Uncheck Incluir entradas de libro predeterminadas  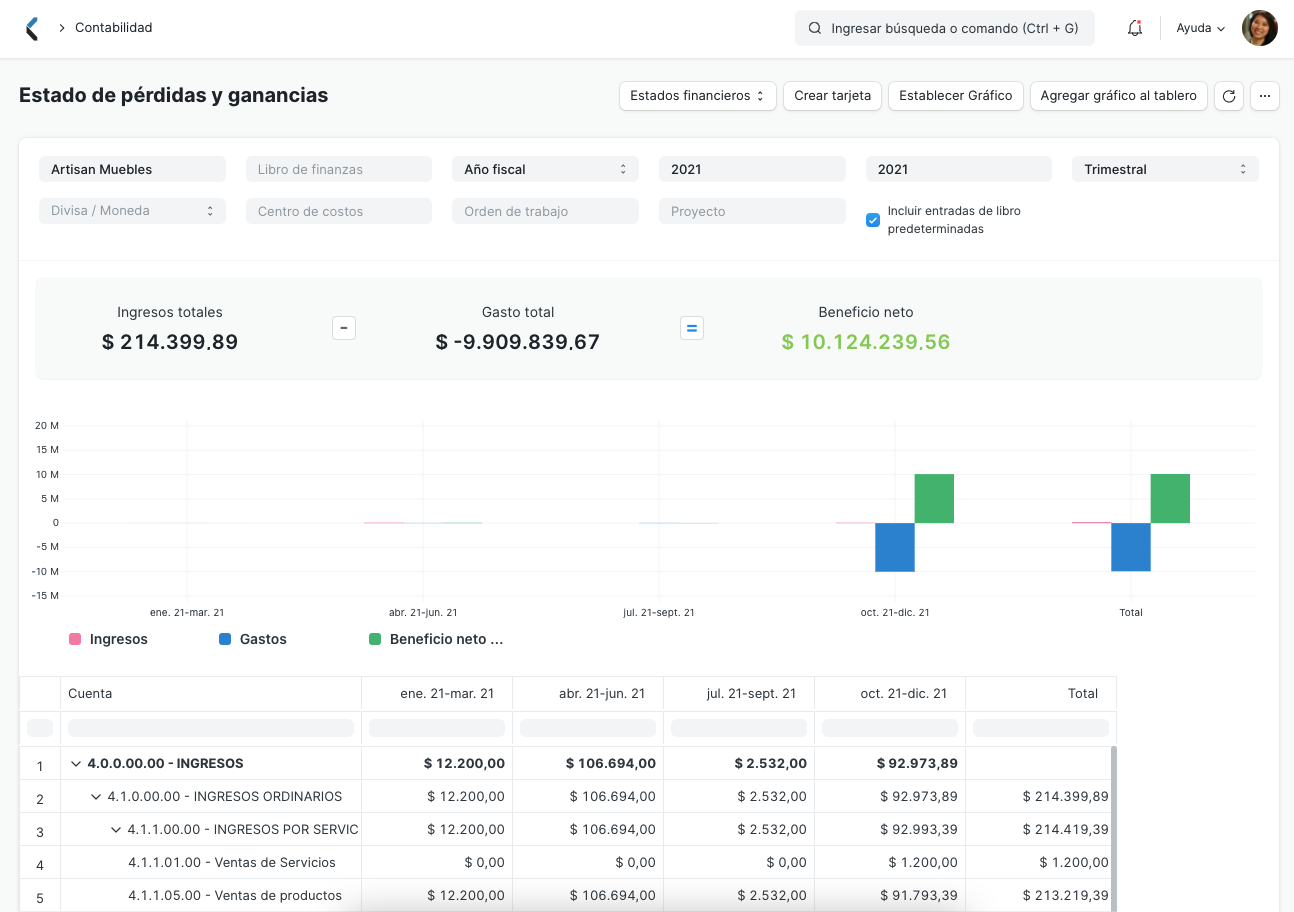pos(872,219)
